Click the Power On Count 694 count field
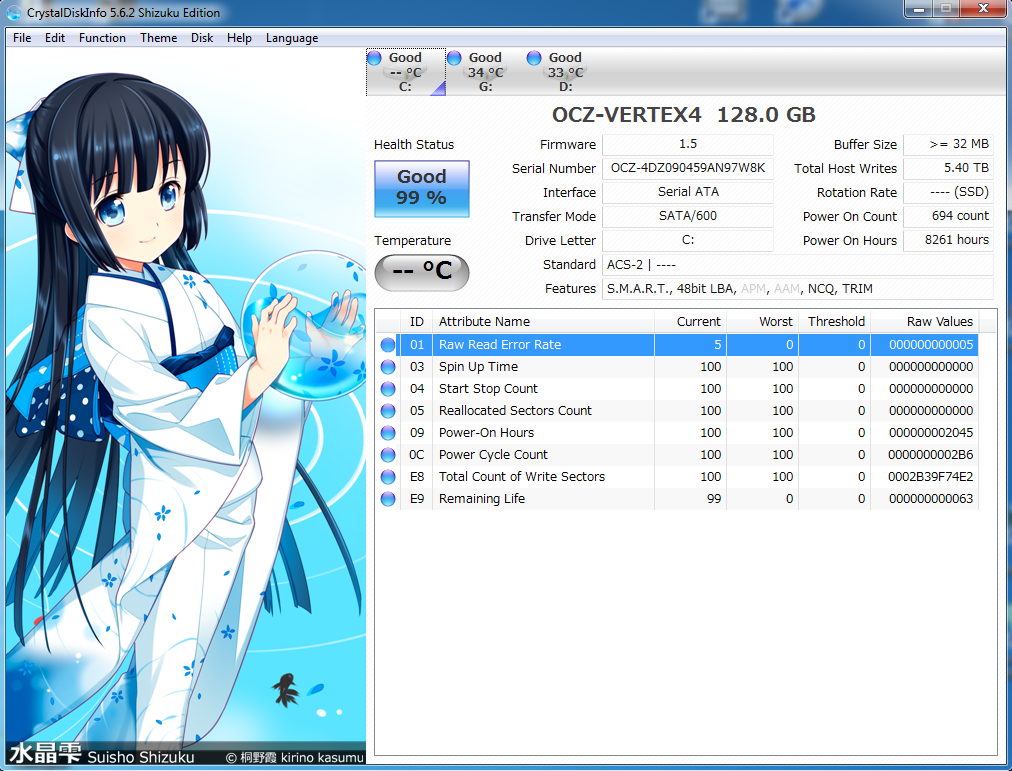 [948, 216]
